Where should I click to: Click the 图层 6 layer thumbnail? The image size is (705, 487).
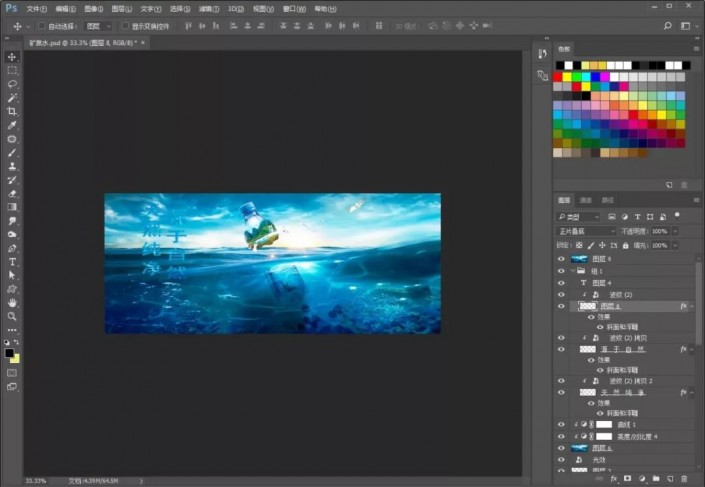pyautogui.click(x=579, y=448)
